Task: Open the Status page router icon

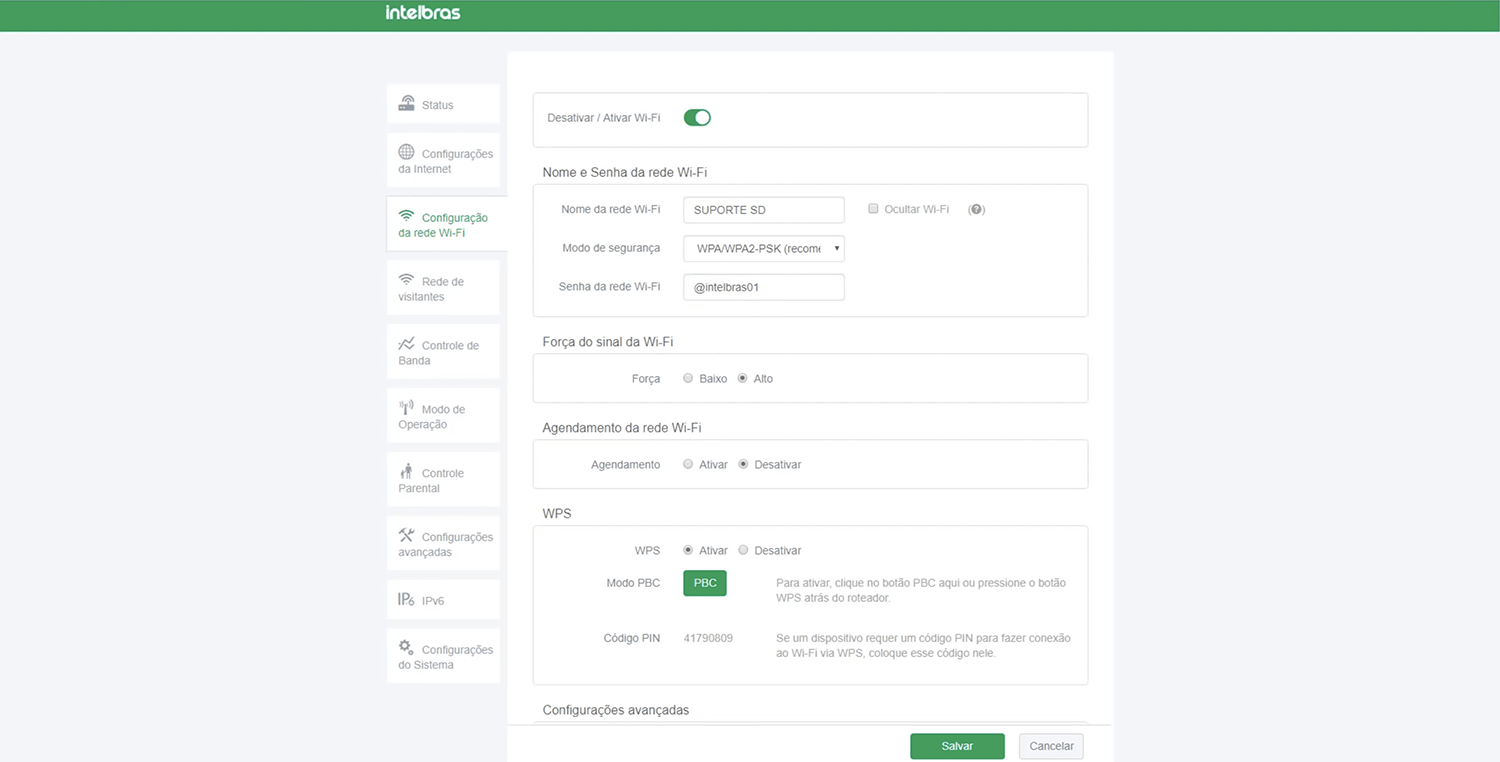Action: coord(407,103)
